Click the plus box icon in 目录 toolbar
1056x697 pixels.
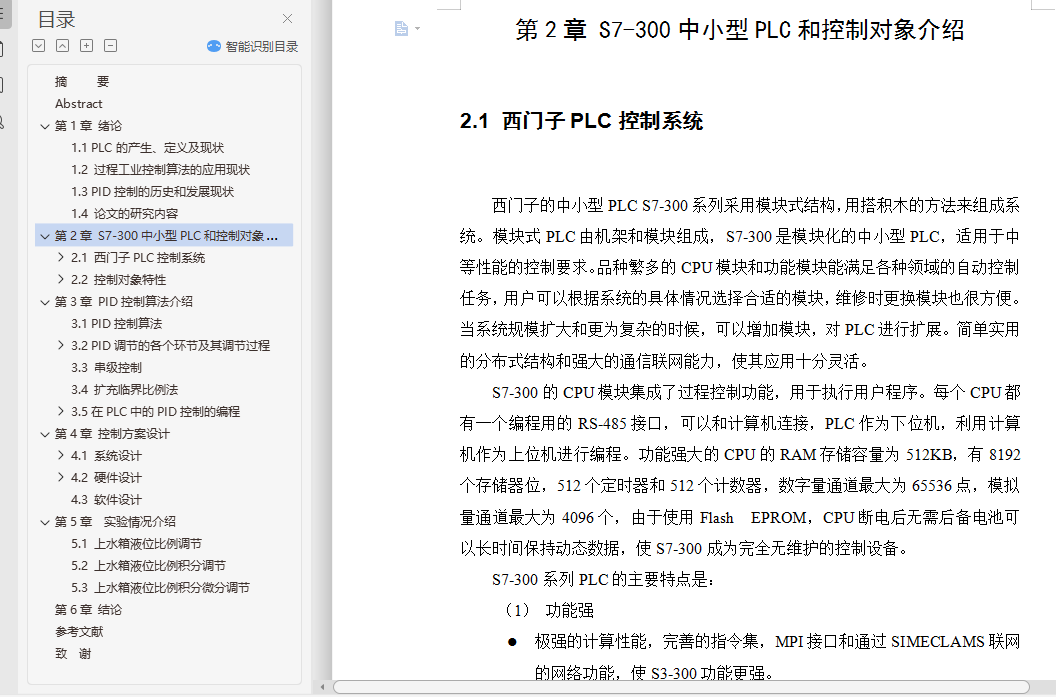[x=87, y=46]
